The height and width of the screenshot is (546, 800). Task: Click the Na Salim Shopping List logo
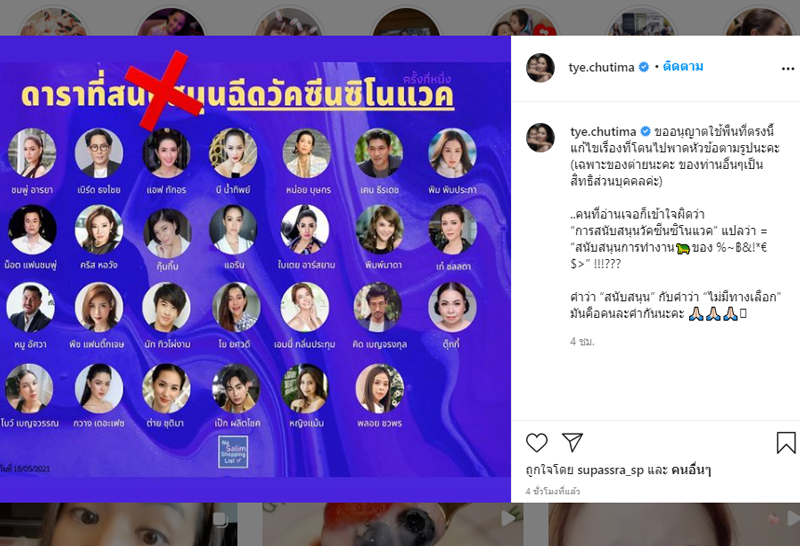(x=233, y=452)
